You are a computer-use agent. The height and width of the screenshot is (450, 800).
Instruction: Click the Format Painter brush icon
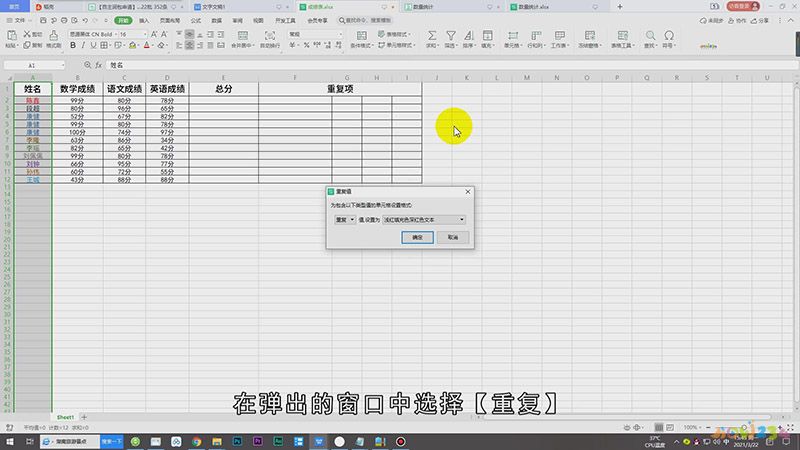54,35
